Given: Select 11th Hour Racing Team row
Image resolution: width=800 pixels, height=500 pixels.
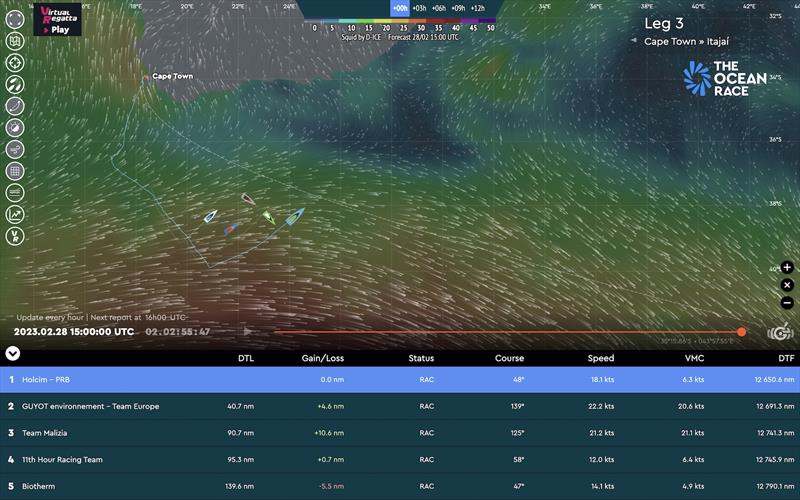Looking at the screenshot, I should (400, 459).
